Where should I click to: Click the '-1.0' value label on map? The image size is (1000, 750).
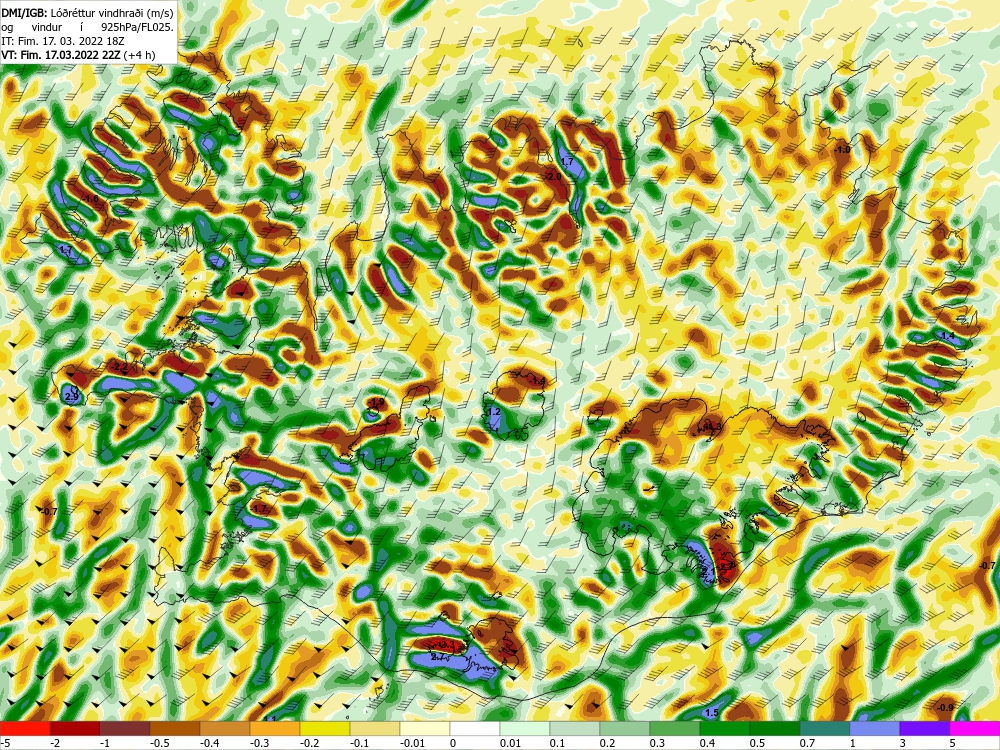(x=842, y=150)
